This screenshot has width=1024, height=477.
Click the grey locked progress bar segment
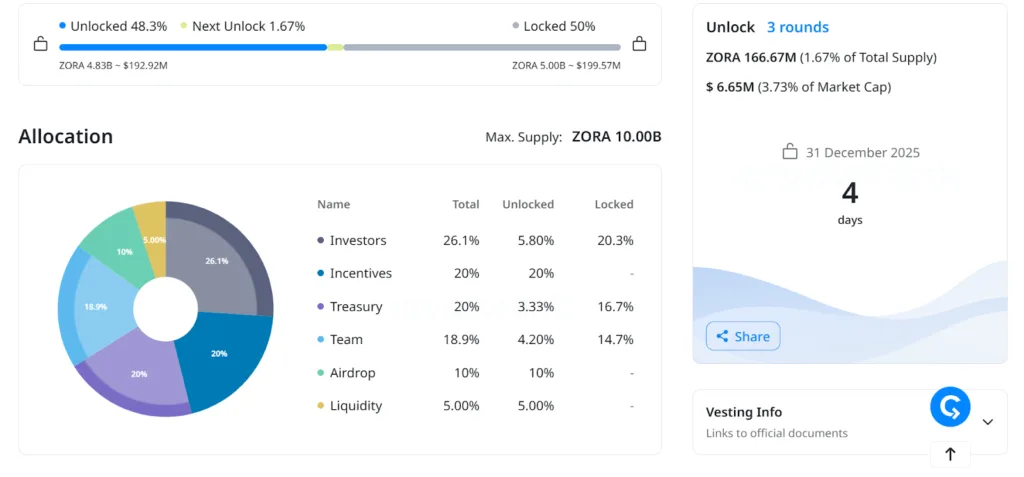point(482,47)
